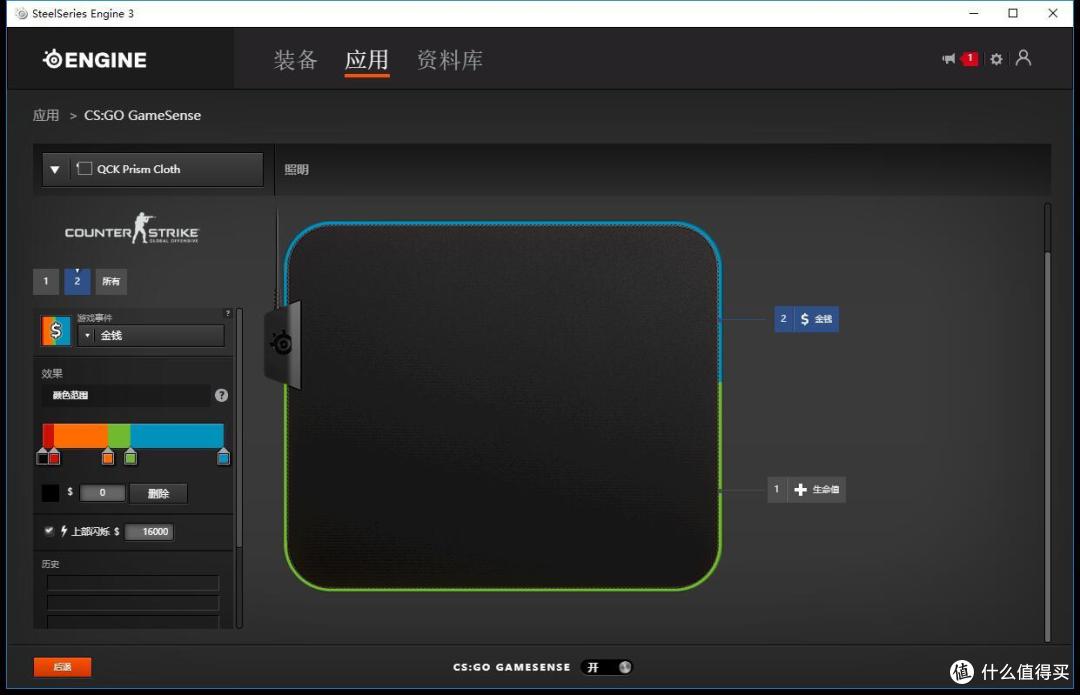Select the black color stop marker
Image resolution: width=1080 pixels, height=695 pixels.
pos(43,457)
